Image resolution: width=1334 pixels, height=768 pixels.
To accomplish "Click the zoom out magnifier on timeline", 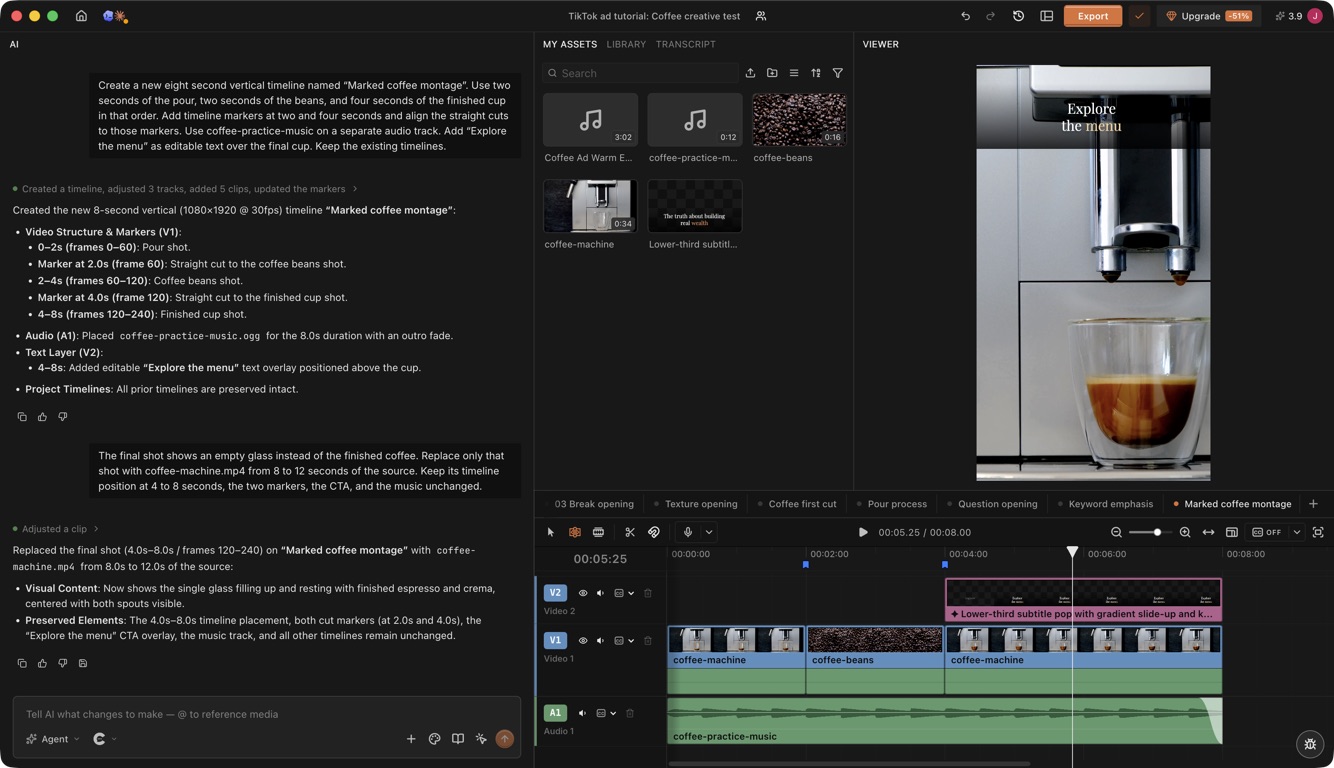I will click(1116, 532).
